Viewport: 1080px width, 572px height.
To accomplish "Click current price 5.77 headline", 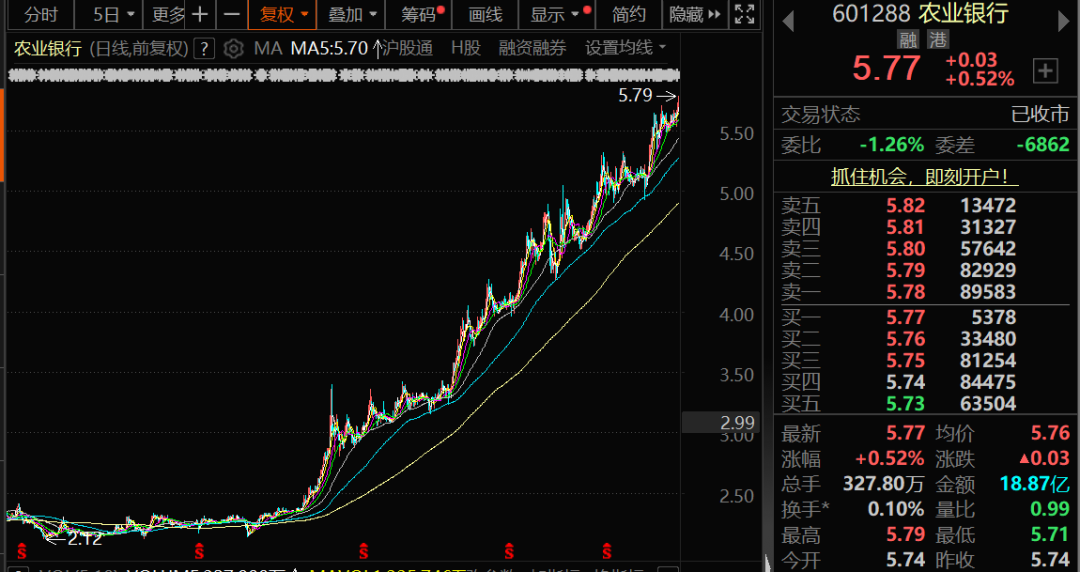I will 886,68.
